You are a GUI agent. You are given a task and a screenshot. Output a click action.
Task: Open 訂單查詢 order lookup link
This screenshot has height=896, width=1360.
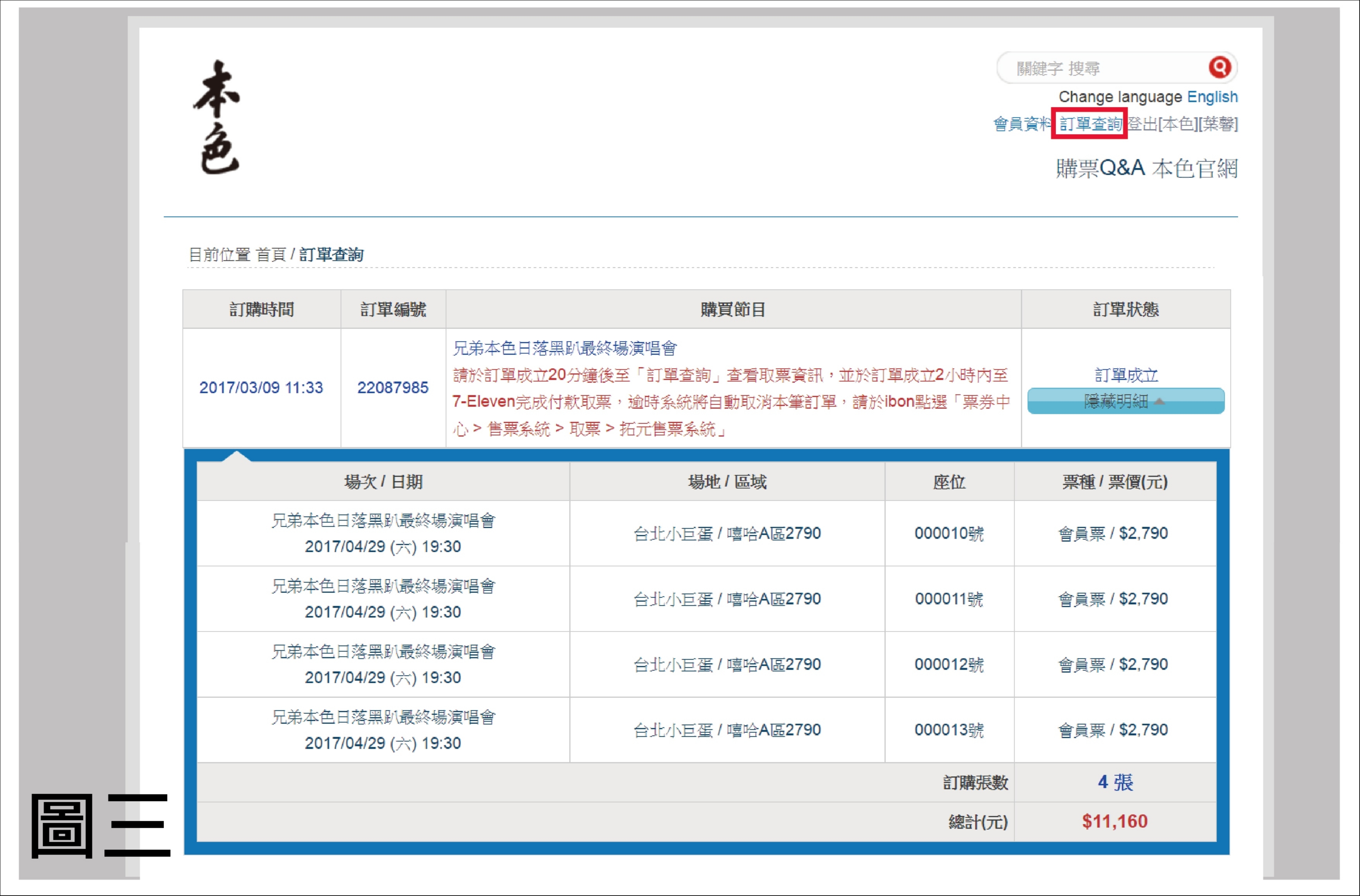click(x=1090, y=123)
